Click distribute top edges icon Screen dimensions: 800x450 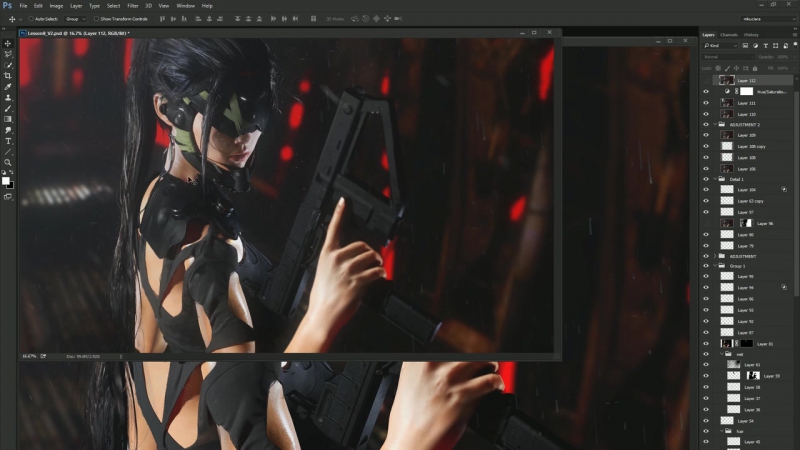point(237,19)
